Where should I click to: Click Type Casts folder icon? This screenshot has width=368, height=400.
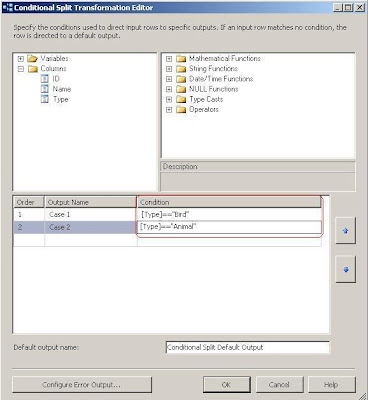click(x=181, y=99)
